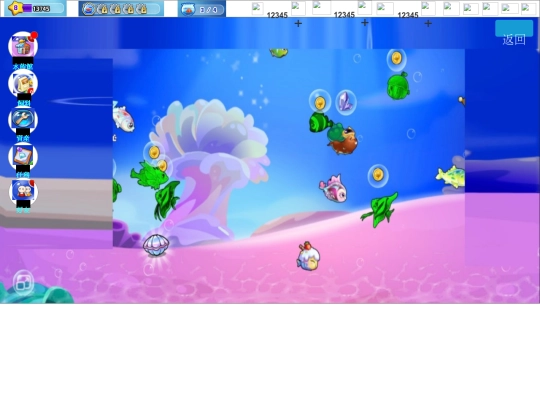Open the friends sidebar icon
The height and width of the screenshot is (405, 540).
pos(23,191)
